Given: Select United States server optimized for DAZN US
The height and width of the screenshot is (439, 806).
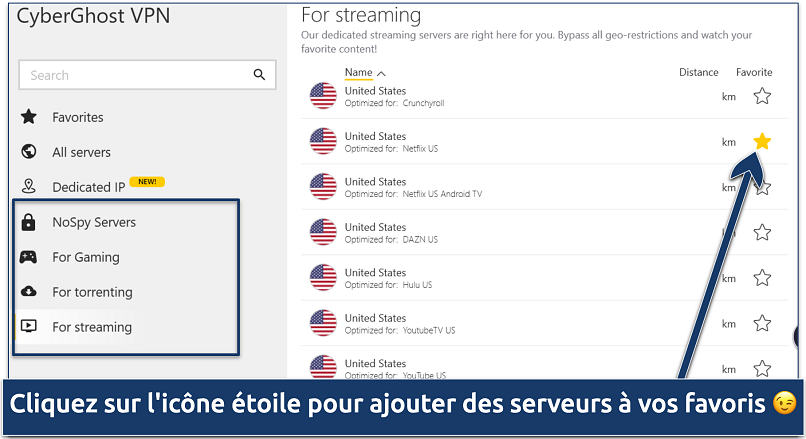Looking at the screenshot, I should tap(544, 232).
